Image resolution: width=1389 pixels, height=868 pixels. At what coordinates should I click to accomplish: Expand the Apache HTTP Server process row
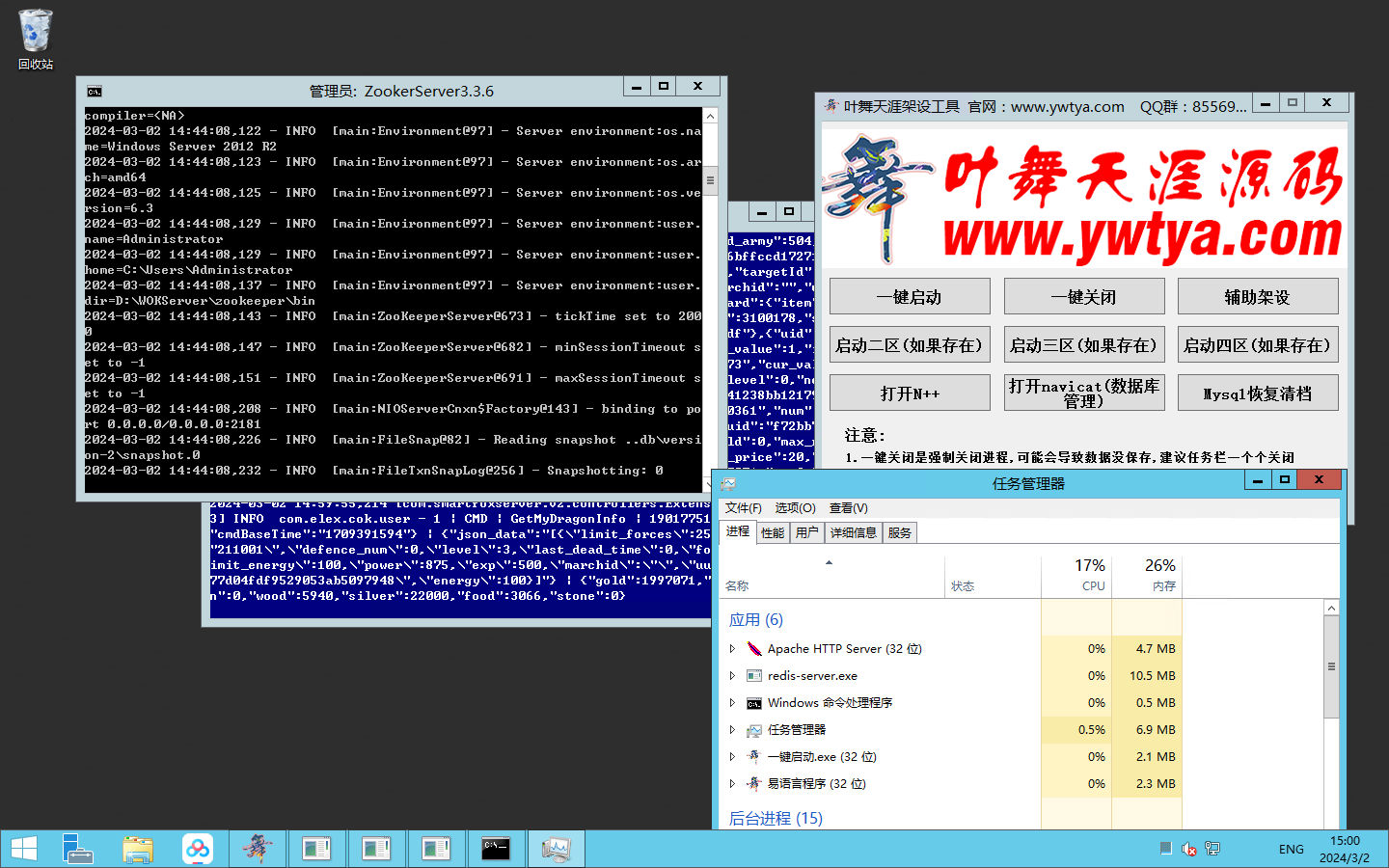click(x=732, y=649)
